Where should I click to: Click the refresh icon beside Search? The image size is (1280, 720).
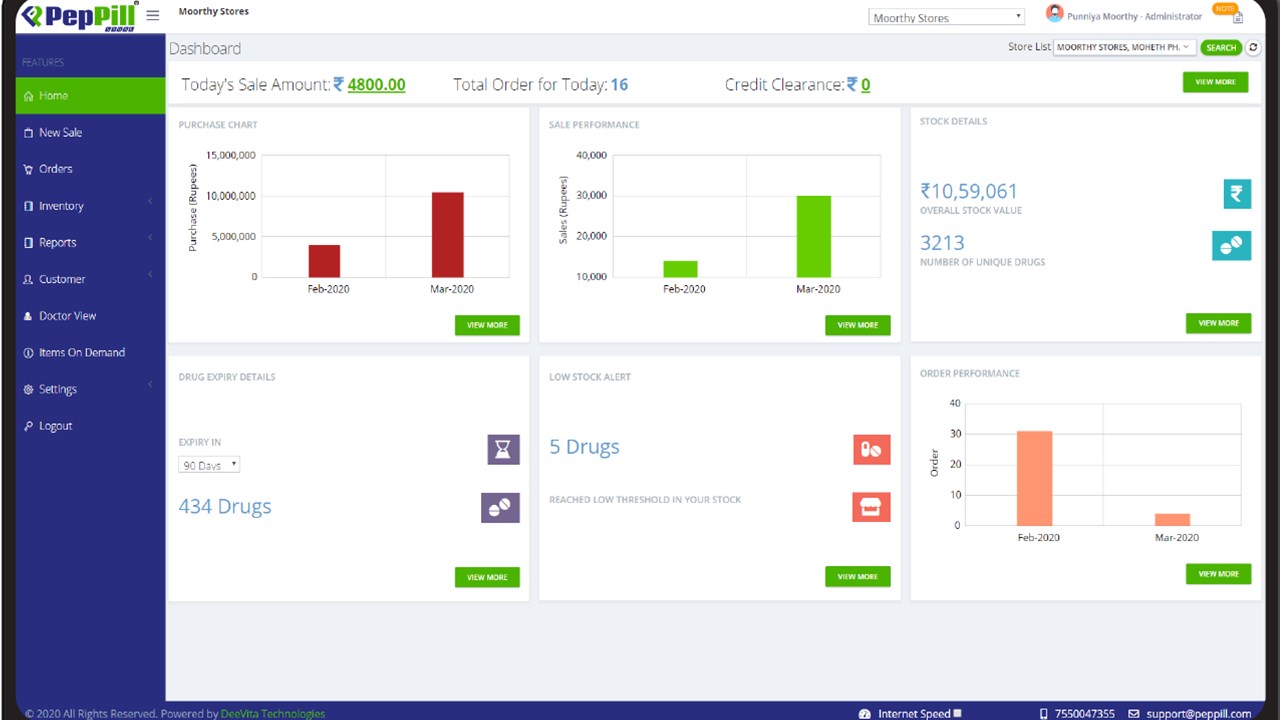tap(1253, 47)
